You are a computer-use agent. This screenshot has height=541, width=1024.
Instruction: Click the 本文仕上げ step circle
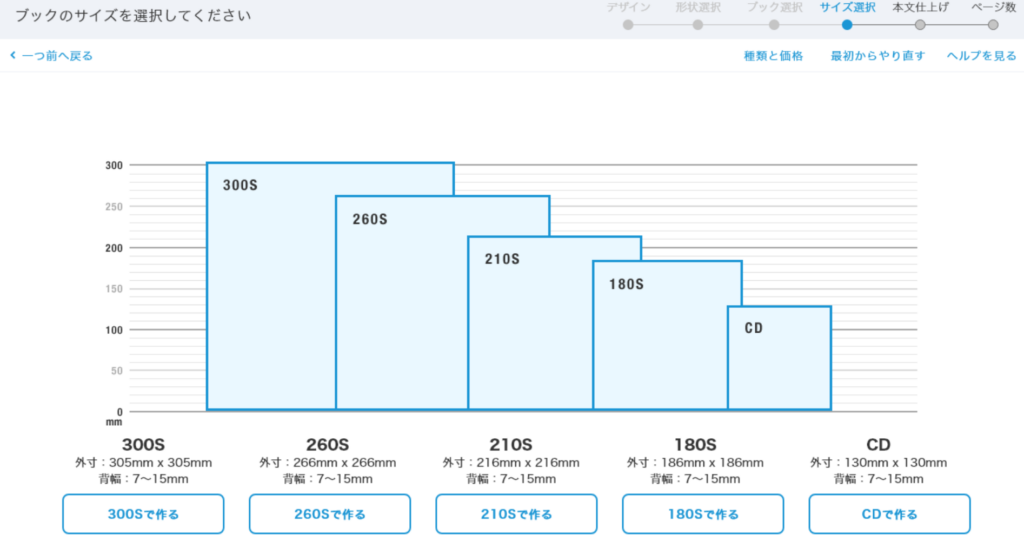(x=920, y=24)
